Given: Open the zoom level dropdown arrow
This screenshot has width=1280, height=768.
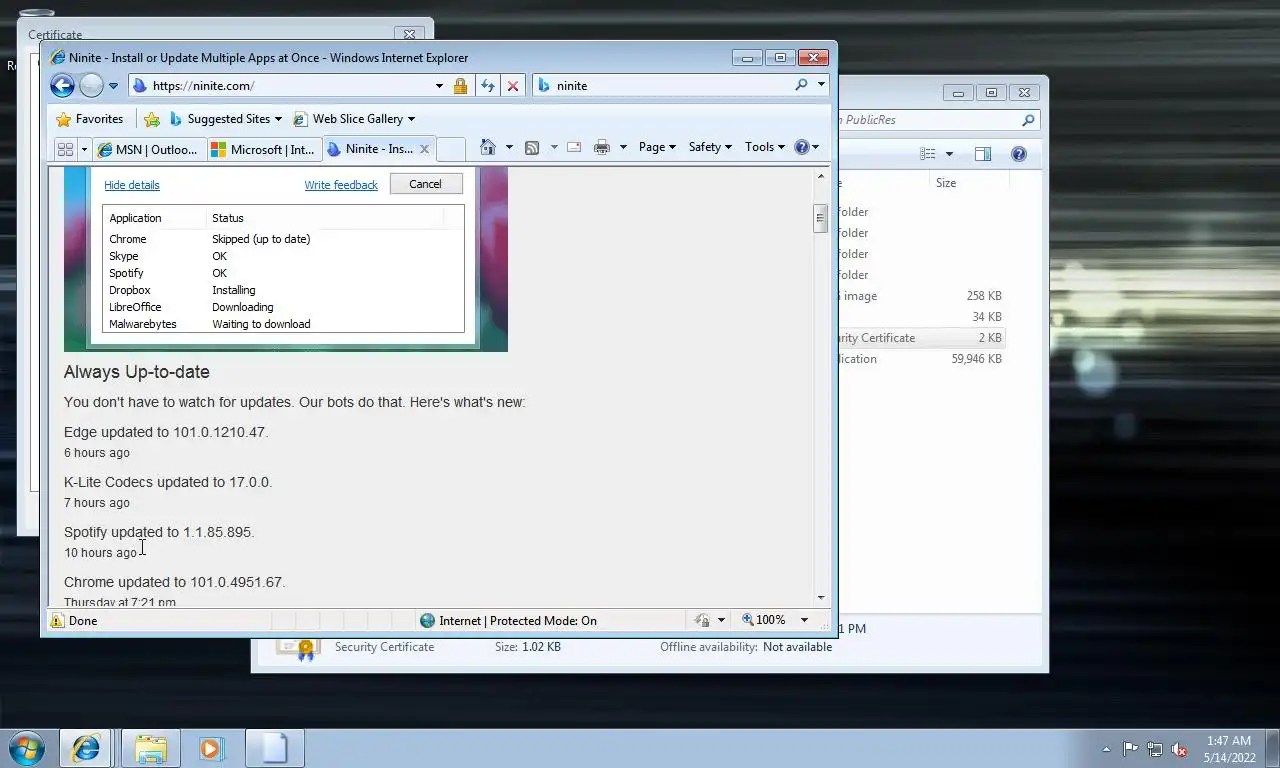Looking at the screenshot, I should (x=804, y=620).
